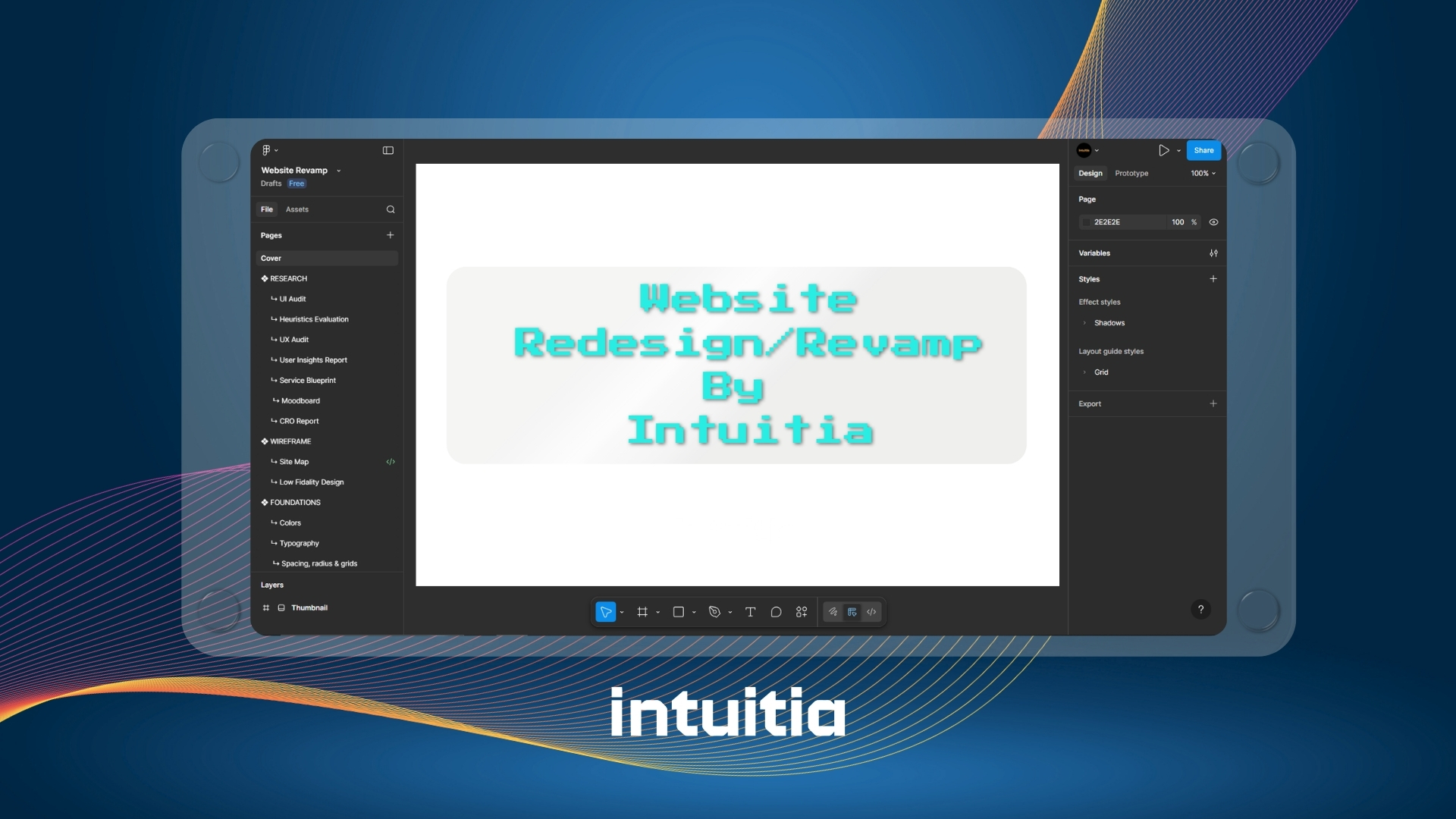Click the search icon in the file panel
1456x819 pixels.
pyautogui.click(x=391, y=209)
